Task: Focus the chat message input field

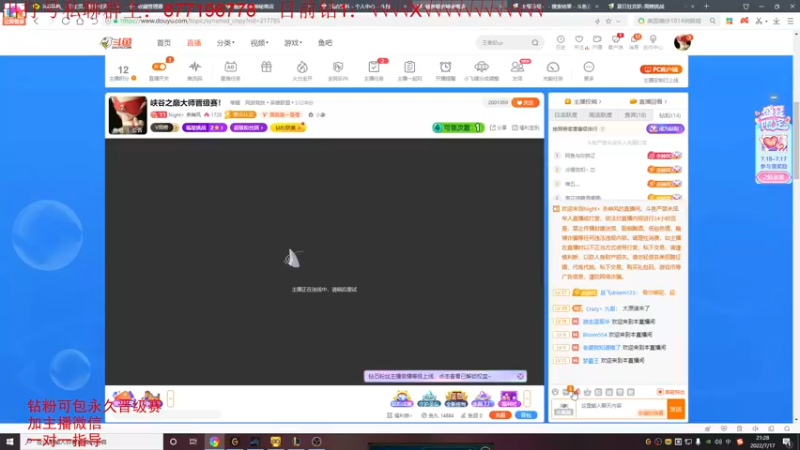Action: coord(621,409)
